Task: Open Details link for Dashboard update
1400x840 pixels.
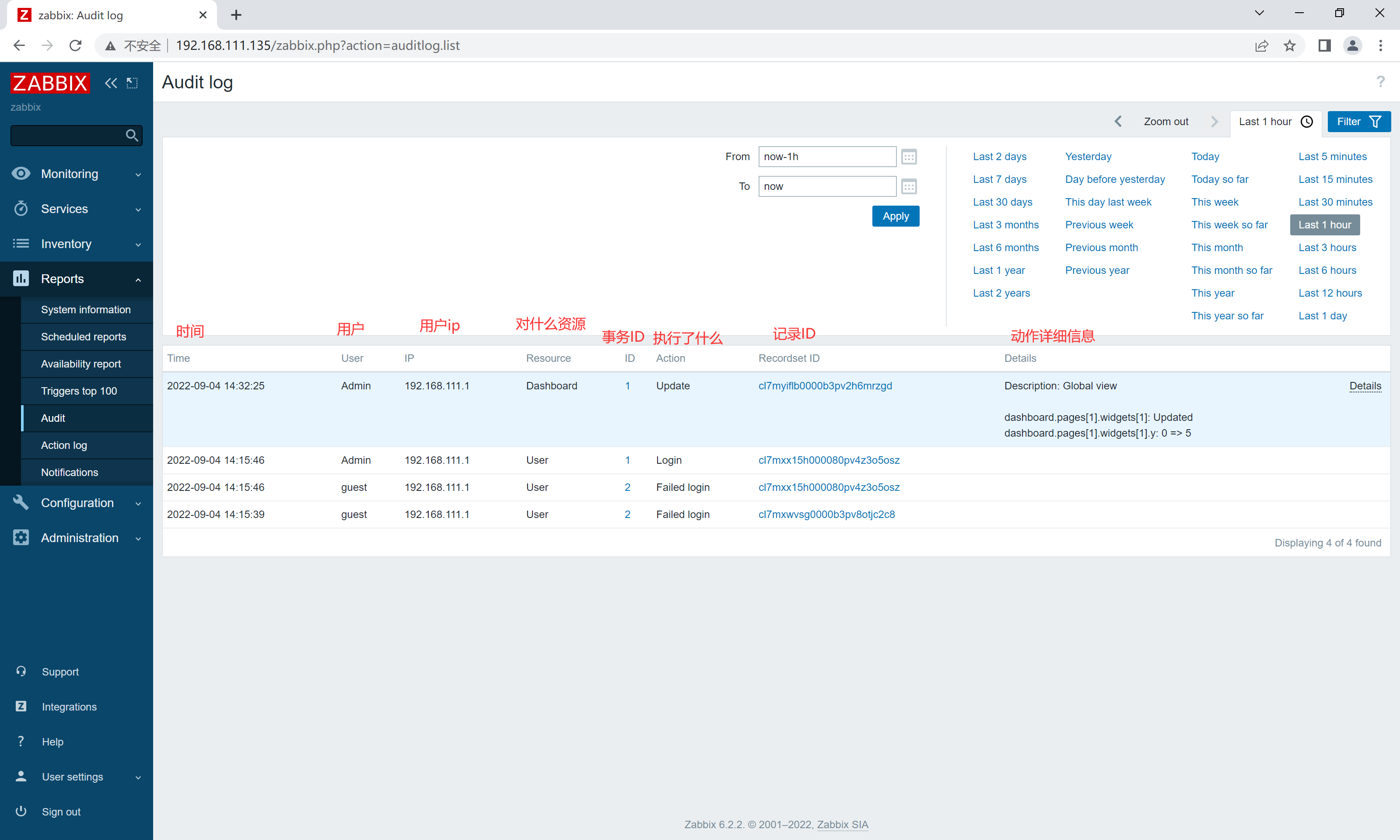Action: (1365, 386)
